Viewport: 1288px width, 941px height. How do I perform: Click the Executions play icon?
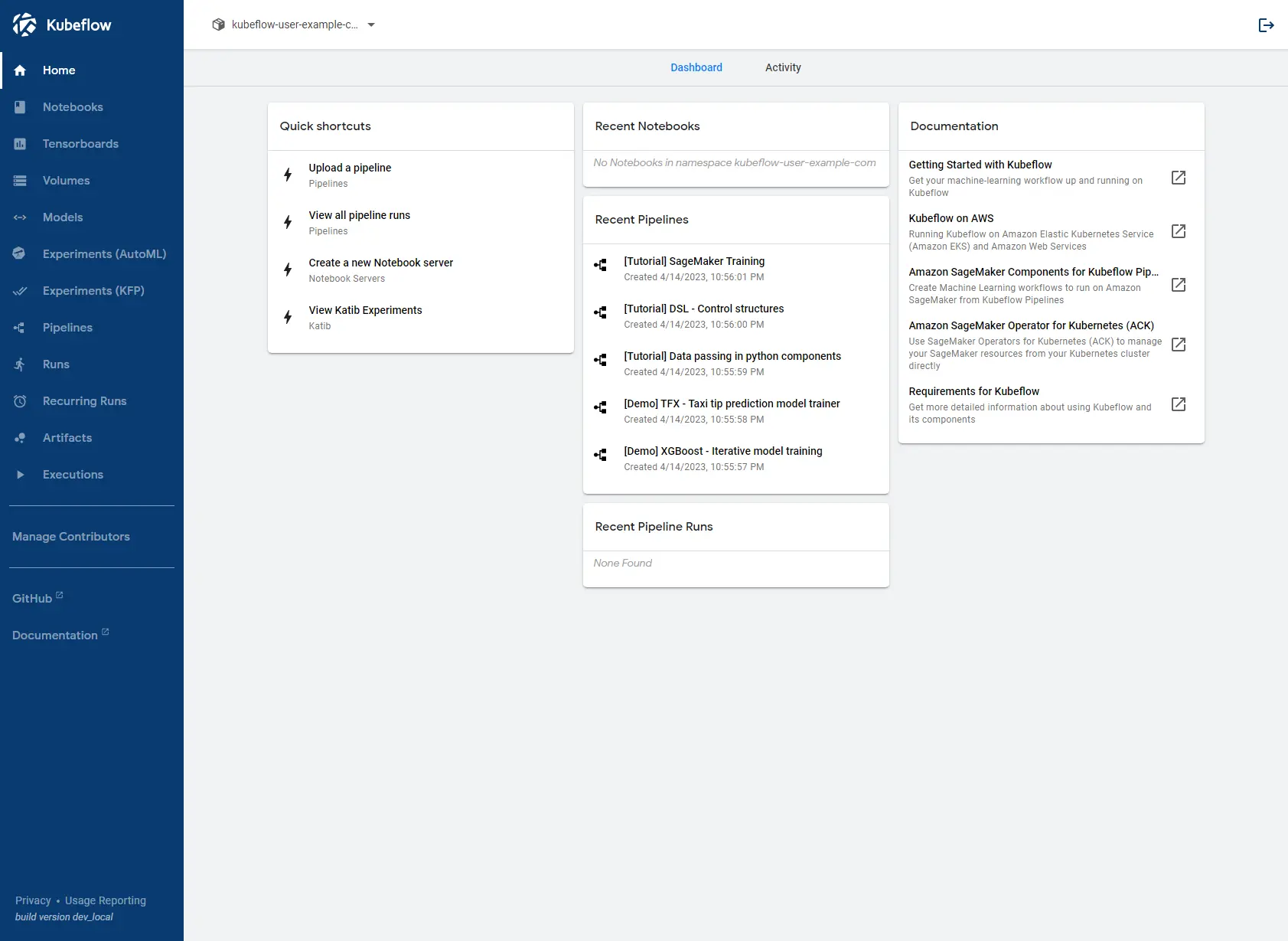coord(20,475)
